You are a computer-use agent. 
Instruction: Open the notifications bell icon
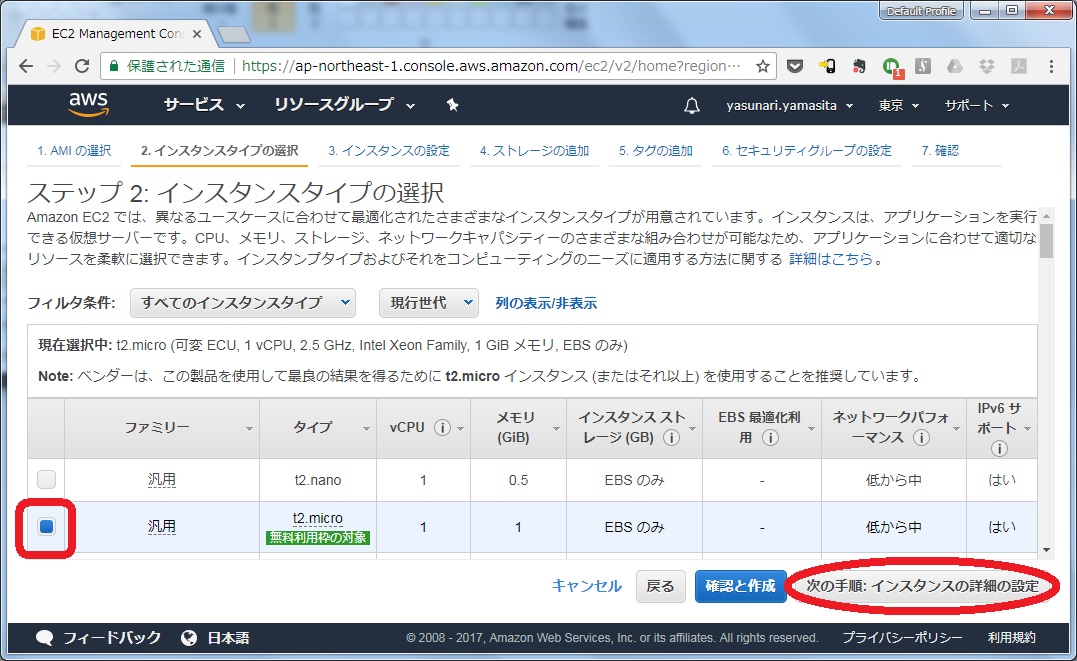click(x=692, y=106)
